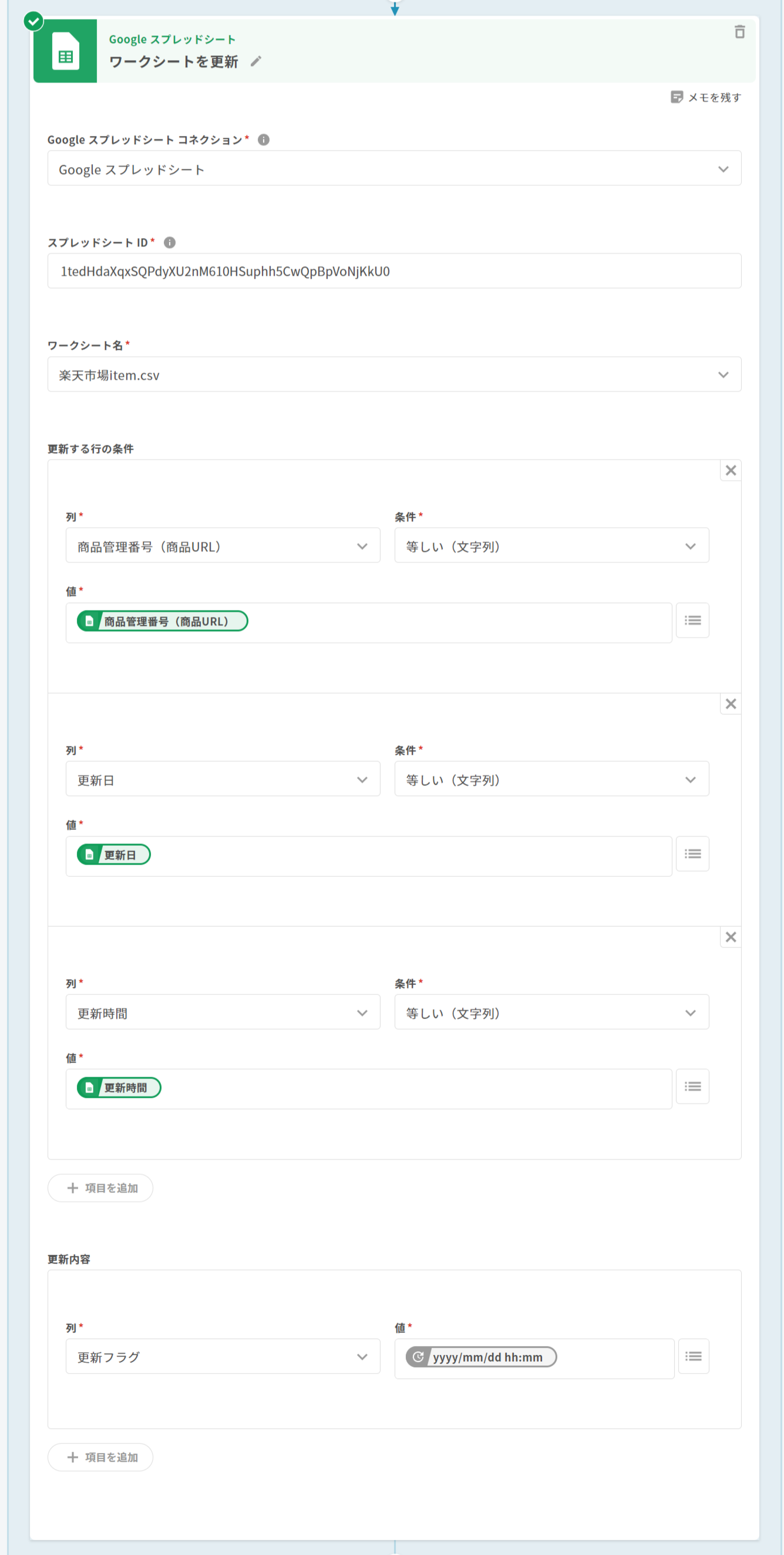Click the trash icon to delete step

click(x=739, y=32)
